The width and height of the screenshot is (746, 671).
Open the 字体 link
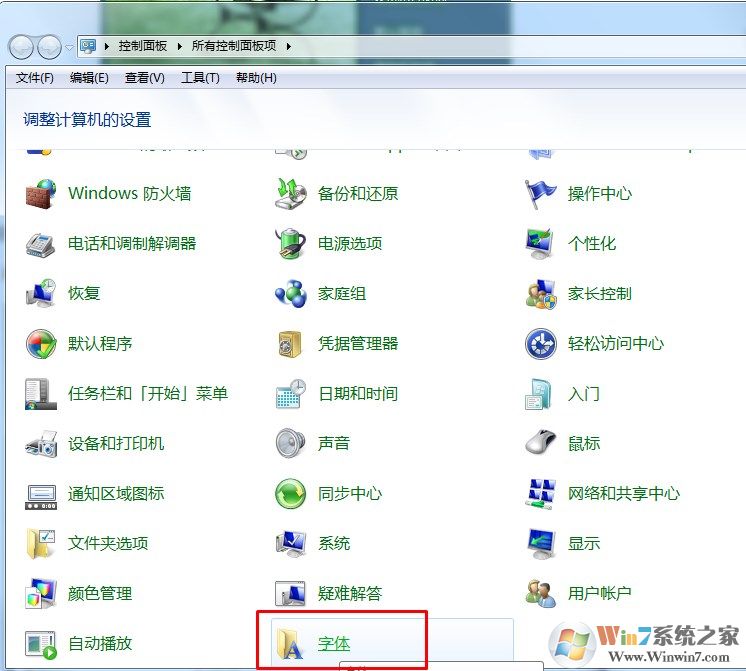(x=334, y=643)
